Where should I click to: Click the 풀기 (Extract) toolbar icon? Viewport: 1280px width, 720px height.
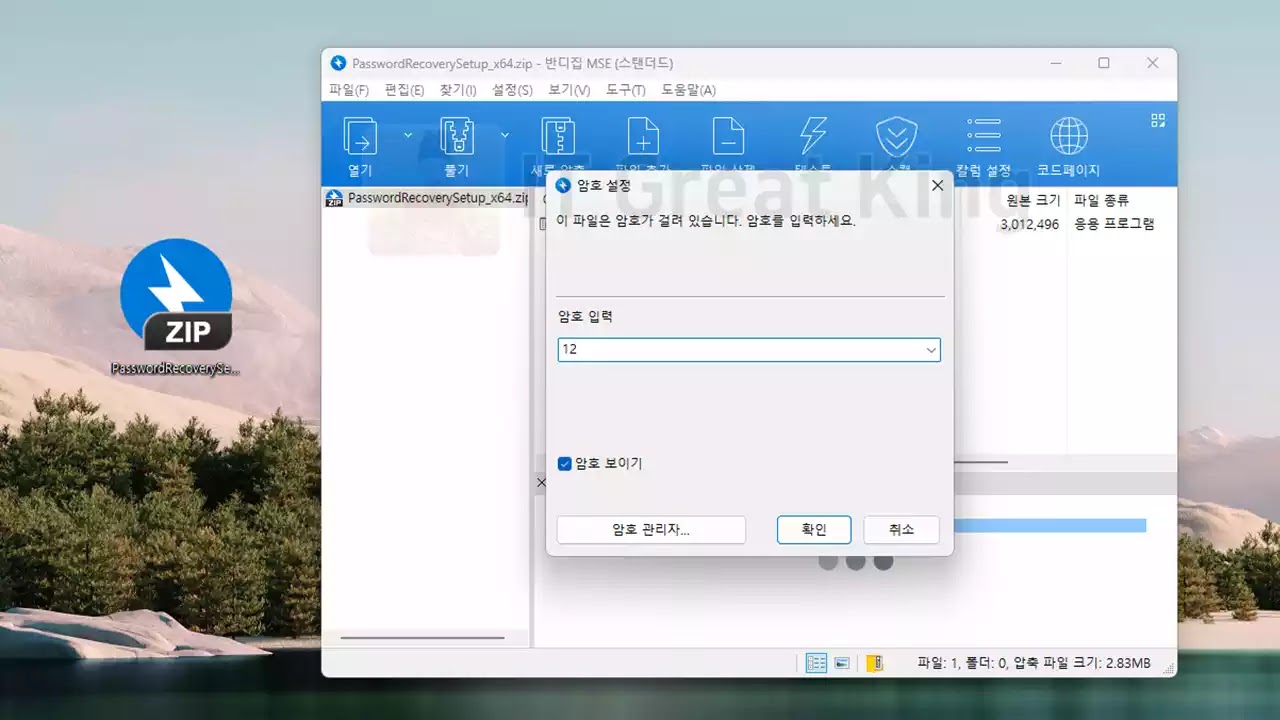[457, 136]
